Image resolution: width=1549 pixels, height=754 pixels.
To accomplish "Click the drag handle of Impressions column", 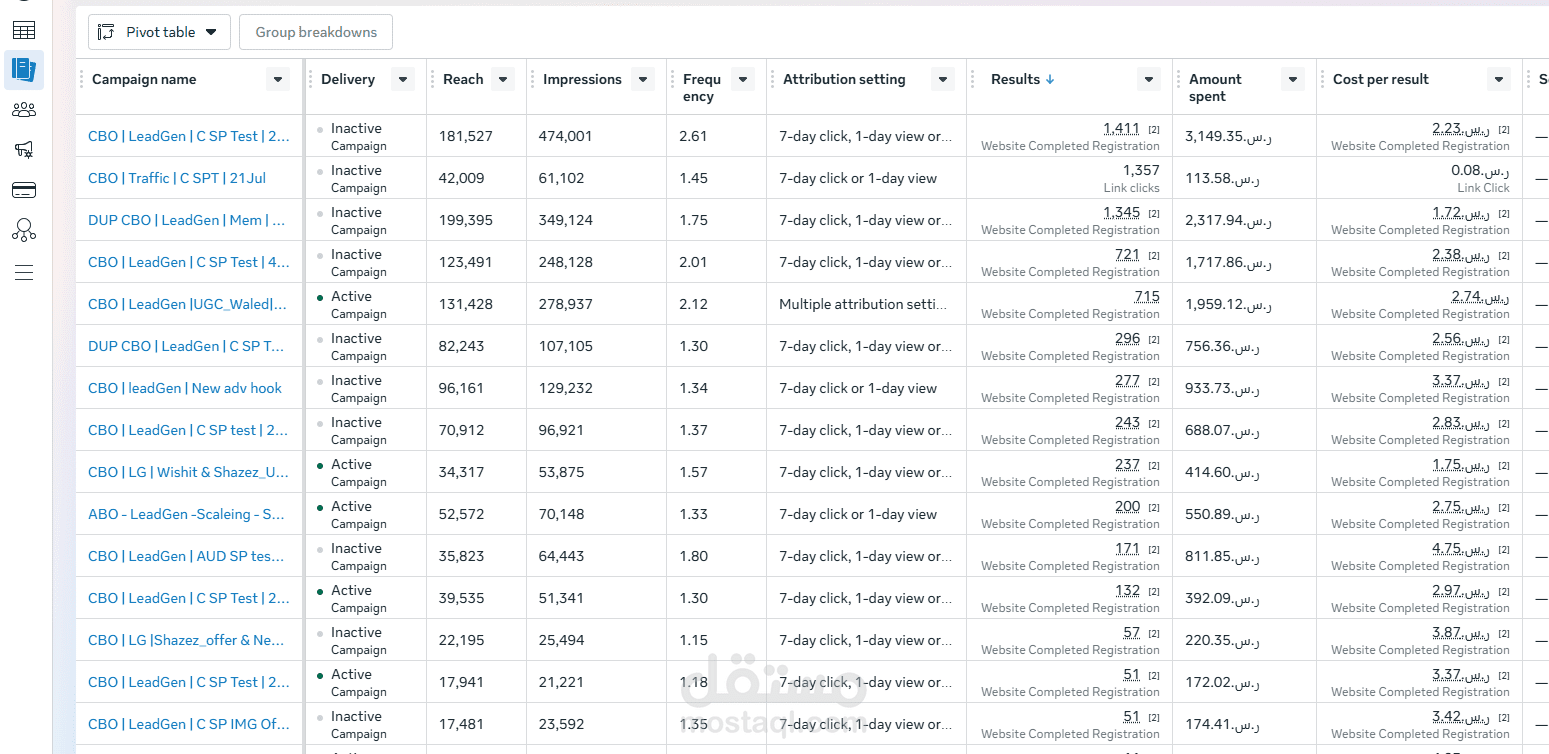I will pos(533,80).
